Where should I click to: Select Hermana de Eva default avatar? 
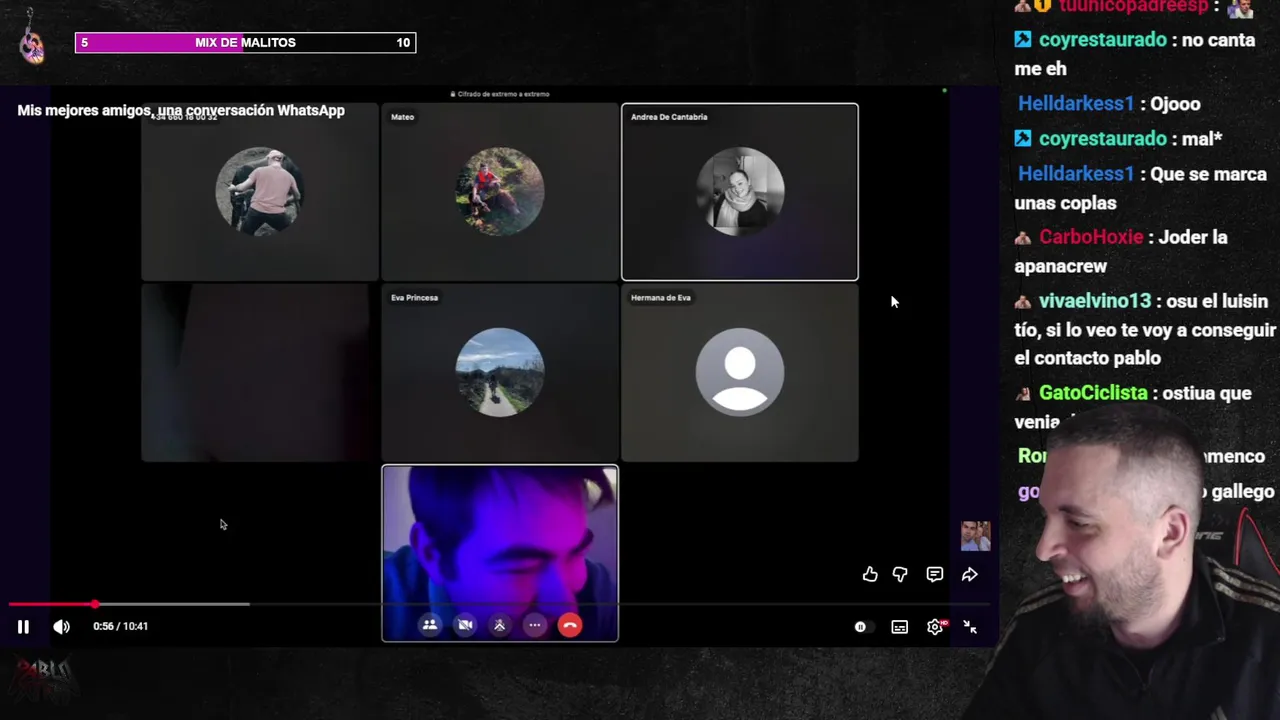(740, 372)
